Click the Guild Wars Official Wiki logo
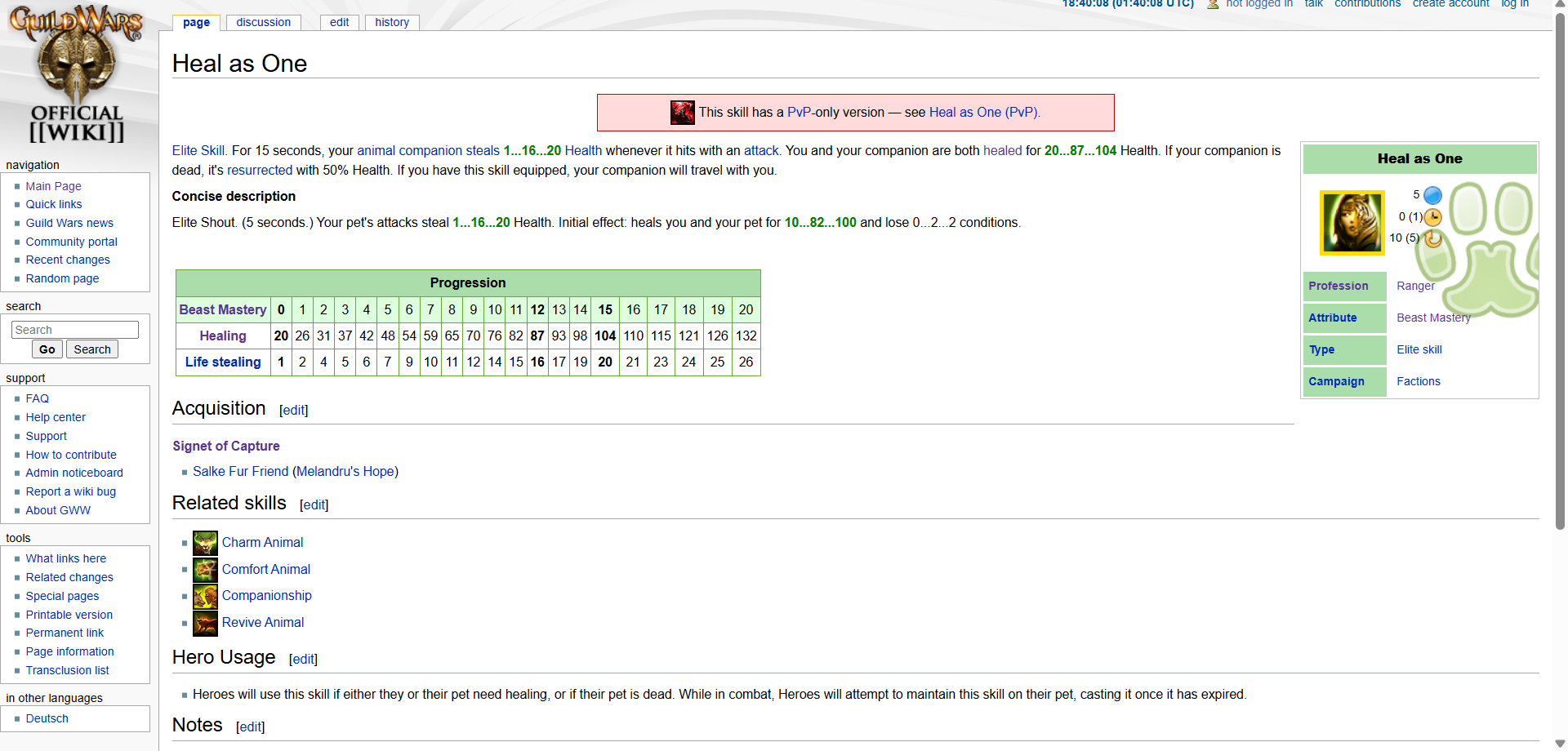Screen dimensions: 1568x751 click(x=77, y=75)
